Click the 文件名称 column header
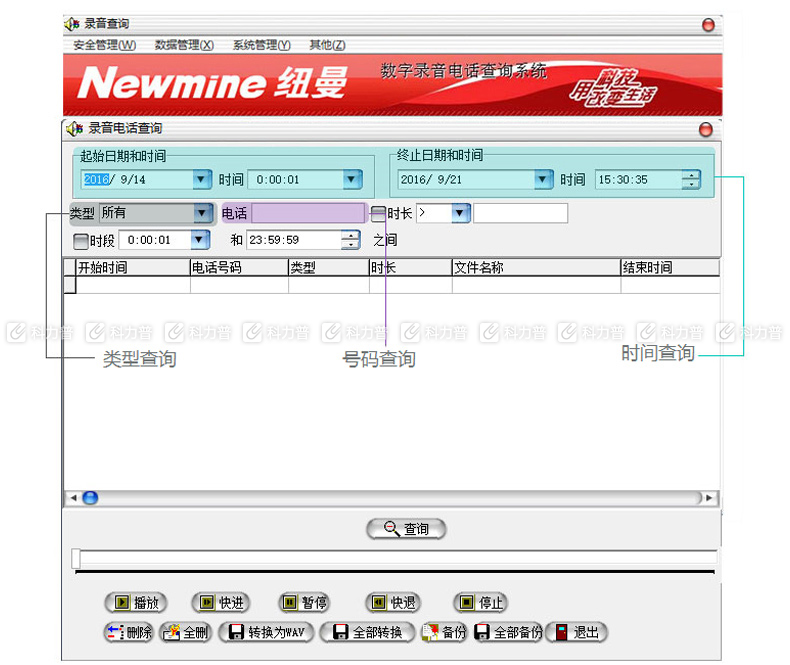The image size is (790, 665). (x=536, y=268)
